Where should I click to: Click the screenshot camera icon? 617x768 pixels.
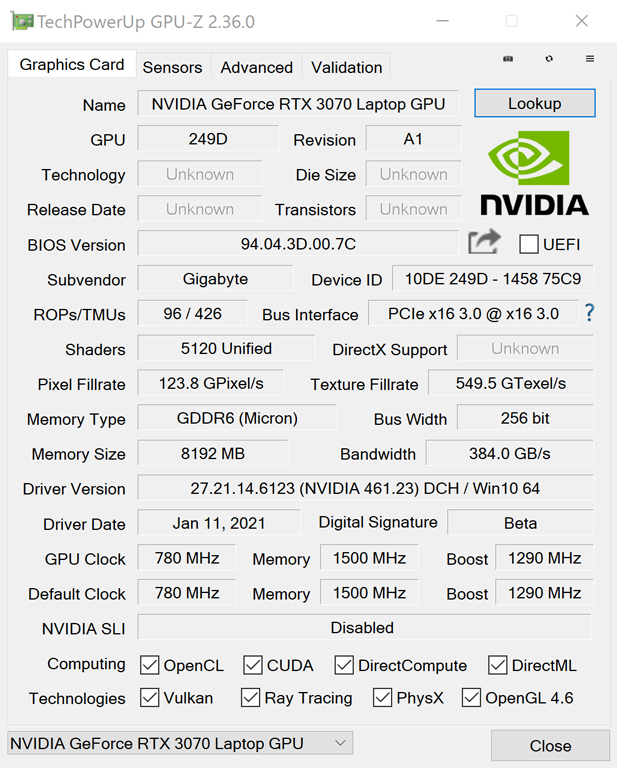click(x=508, y=59)
